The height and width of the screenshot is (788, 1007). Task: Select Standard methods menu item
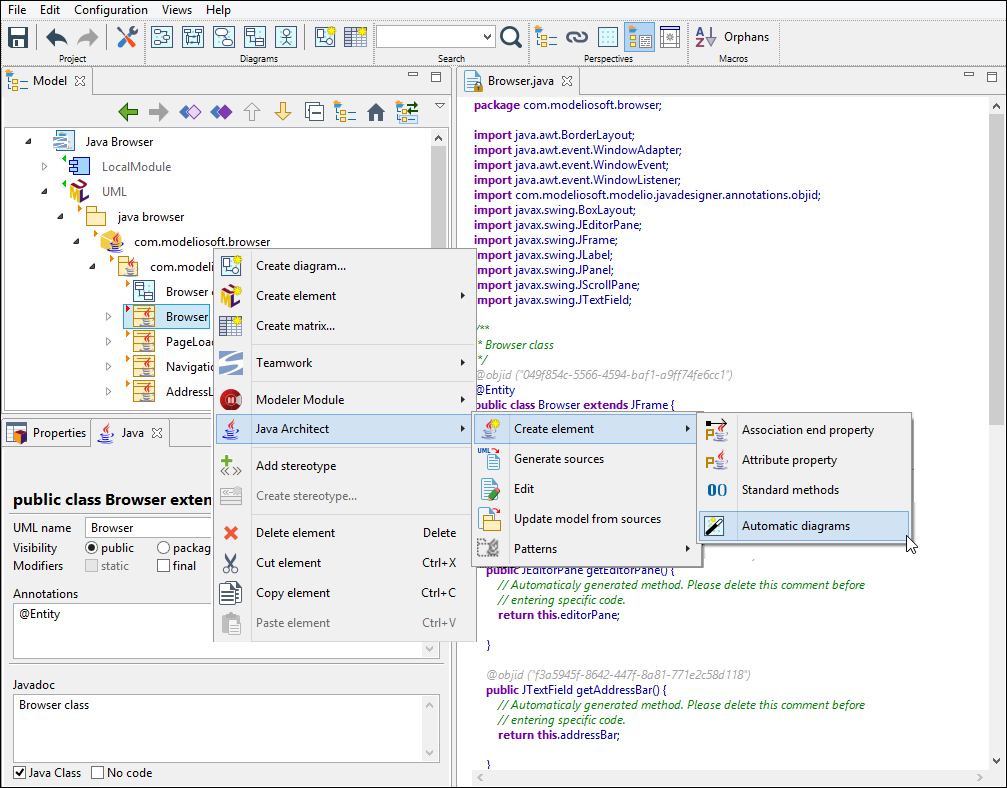click(x=804, y=490)
